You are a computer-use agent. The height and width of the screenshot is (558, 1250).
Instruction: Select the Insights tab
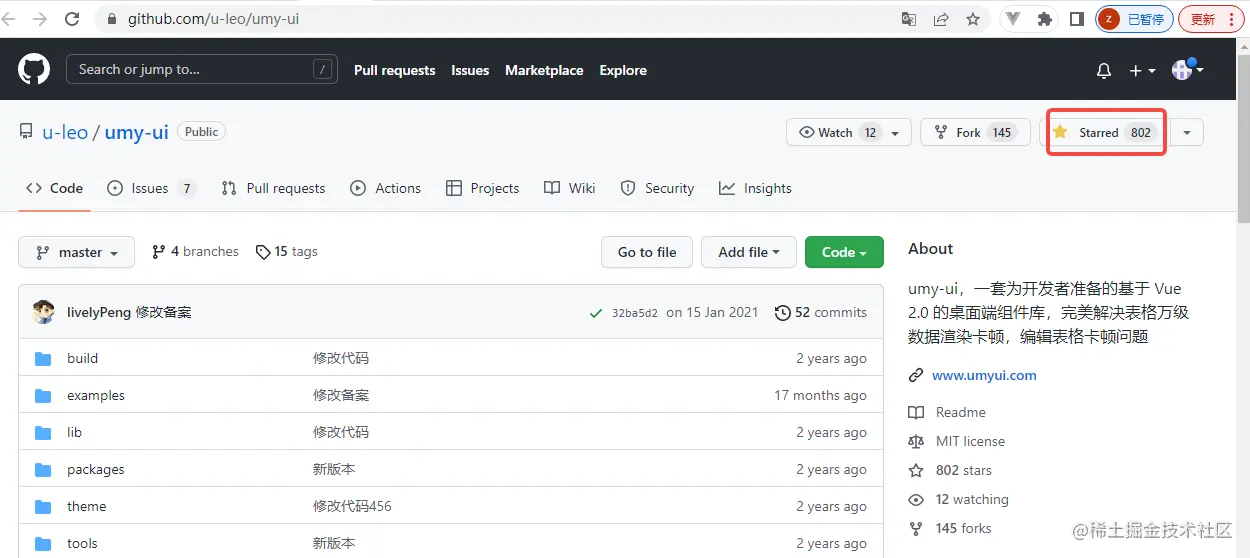756,188
